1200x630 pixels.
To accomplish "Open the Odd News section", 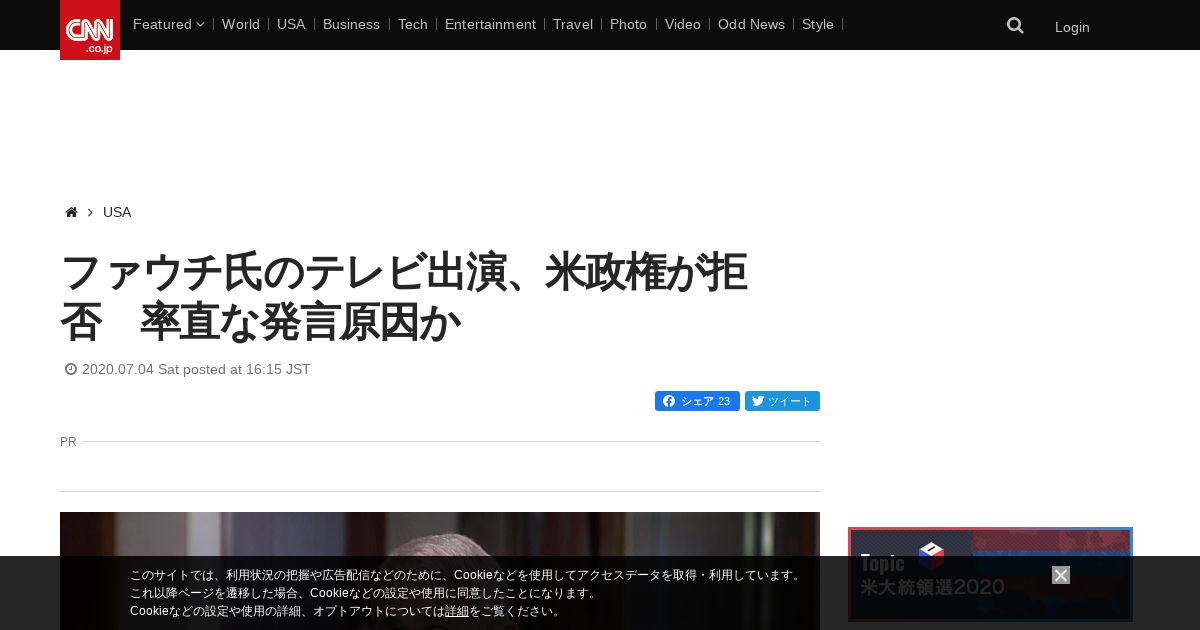I will click(x=751, y=24).
